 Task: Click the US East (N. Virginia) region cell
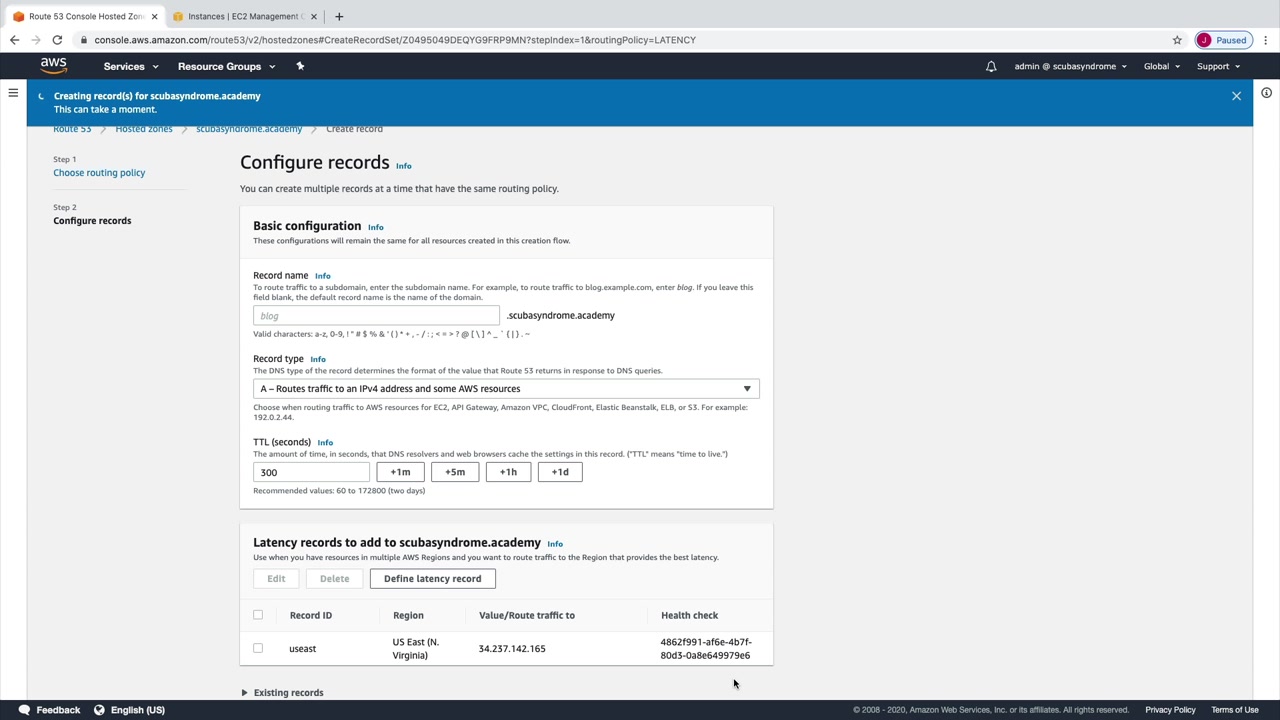[416, 648]
